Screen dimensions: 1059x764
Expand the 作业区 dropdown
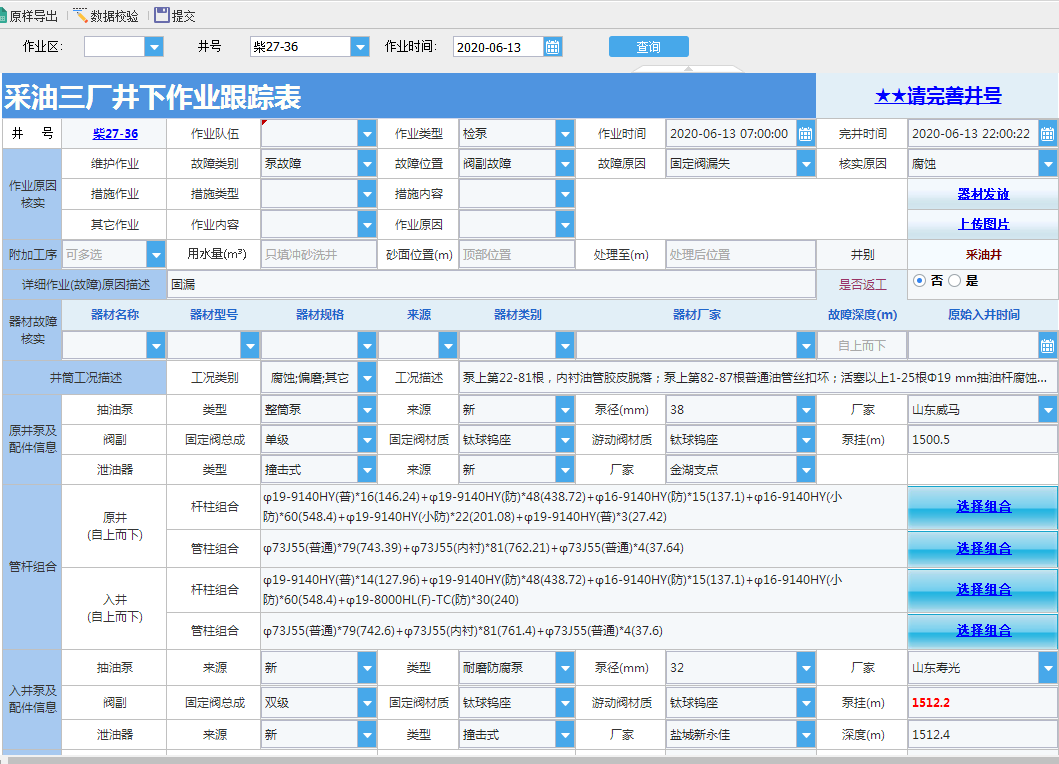[154, 47]
